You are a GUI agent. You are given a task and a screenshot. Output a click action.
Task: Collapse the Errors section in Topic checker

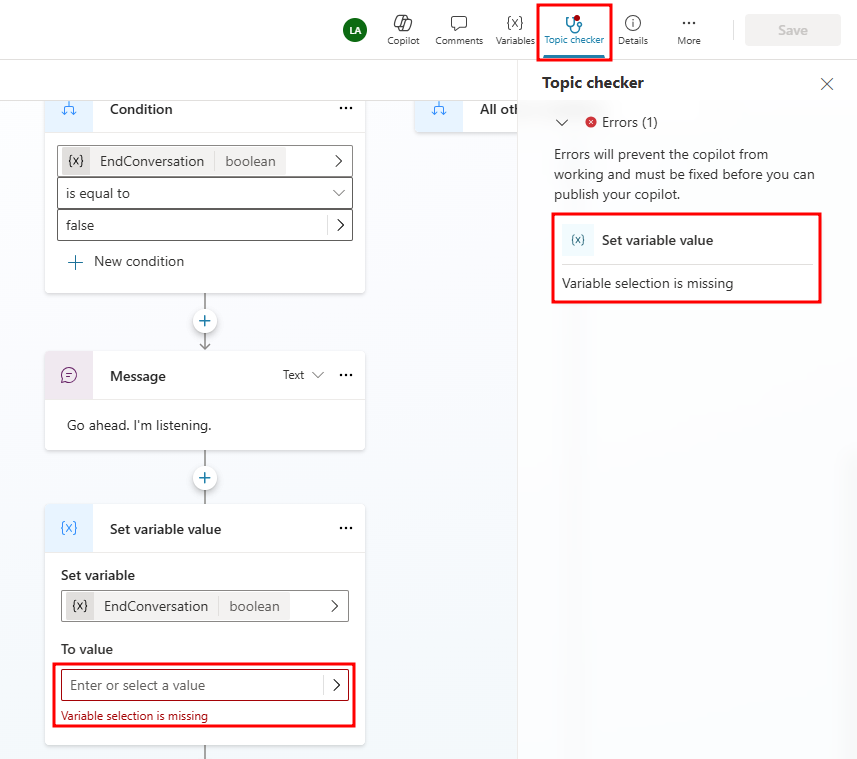[562, 122]
